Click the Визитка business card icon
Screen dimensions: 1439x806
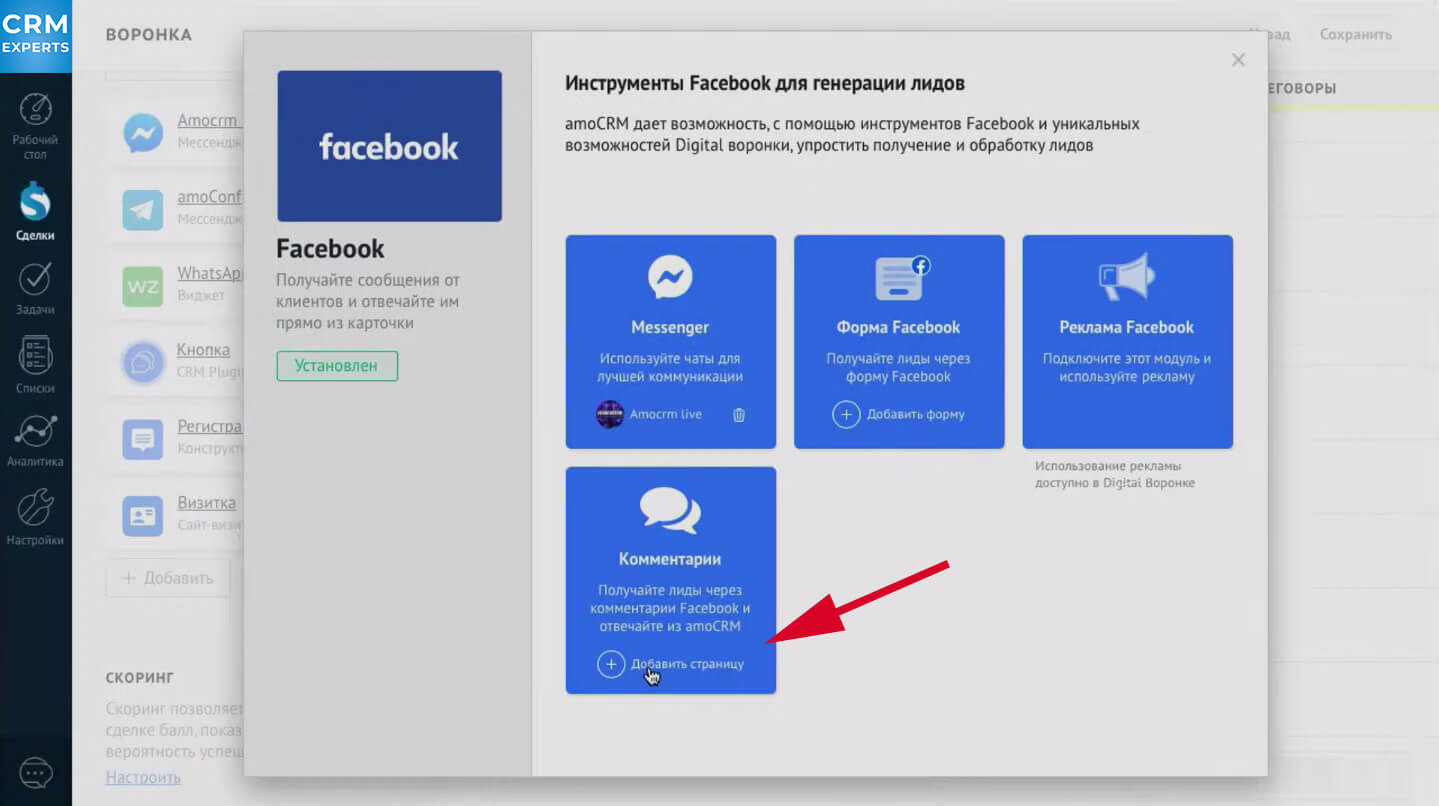pyautogui.click(x=143, y=517)
